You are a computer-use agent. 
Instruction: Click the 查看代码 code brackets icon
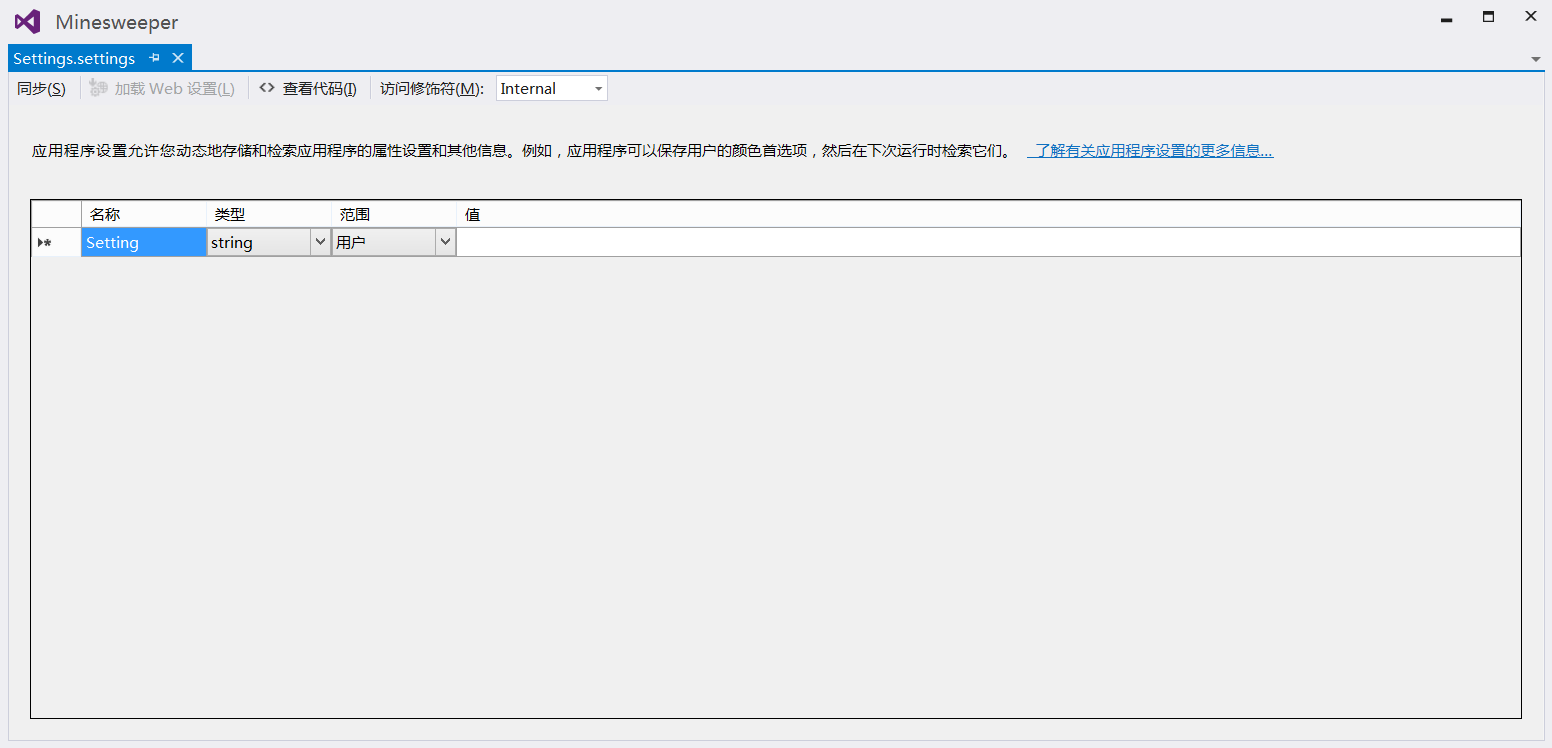pyautogui.click(x=267, y=88)
